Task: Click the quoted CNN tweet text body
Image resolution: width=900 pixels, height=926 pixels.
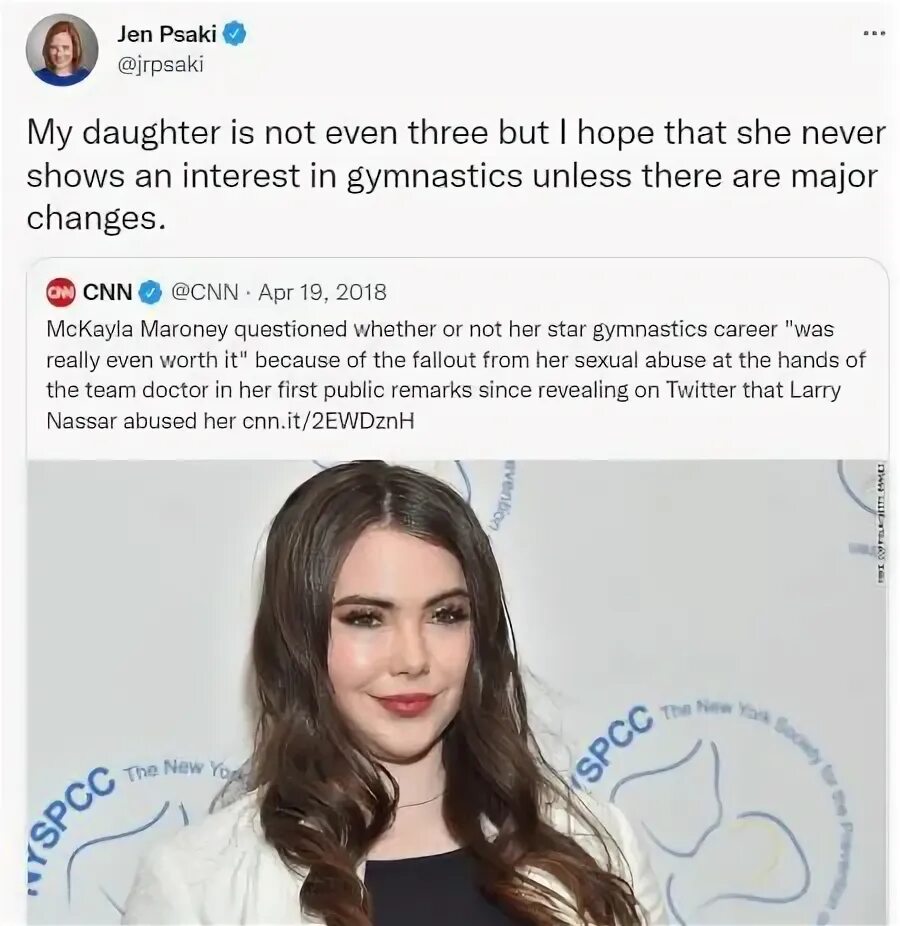Action: [x=456, y=375]
